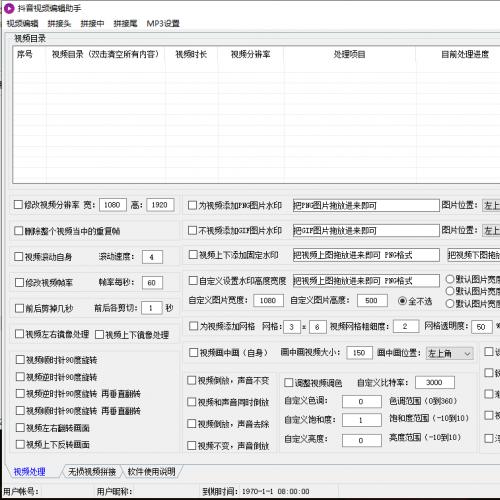Tick 视频和声音同时倒放 checkbox

(191, 402)
